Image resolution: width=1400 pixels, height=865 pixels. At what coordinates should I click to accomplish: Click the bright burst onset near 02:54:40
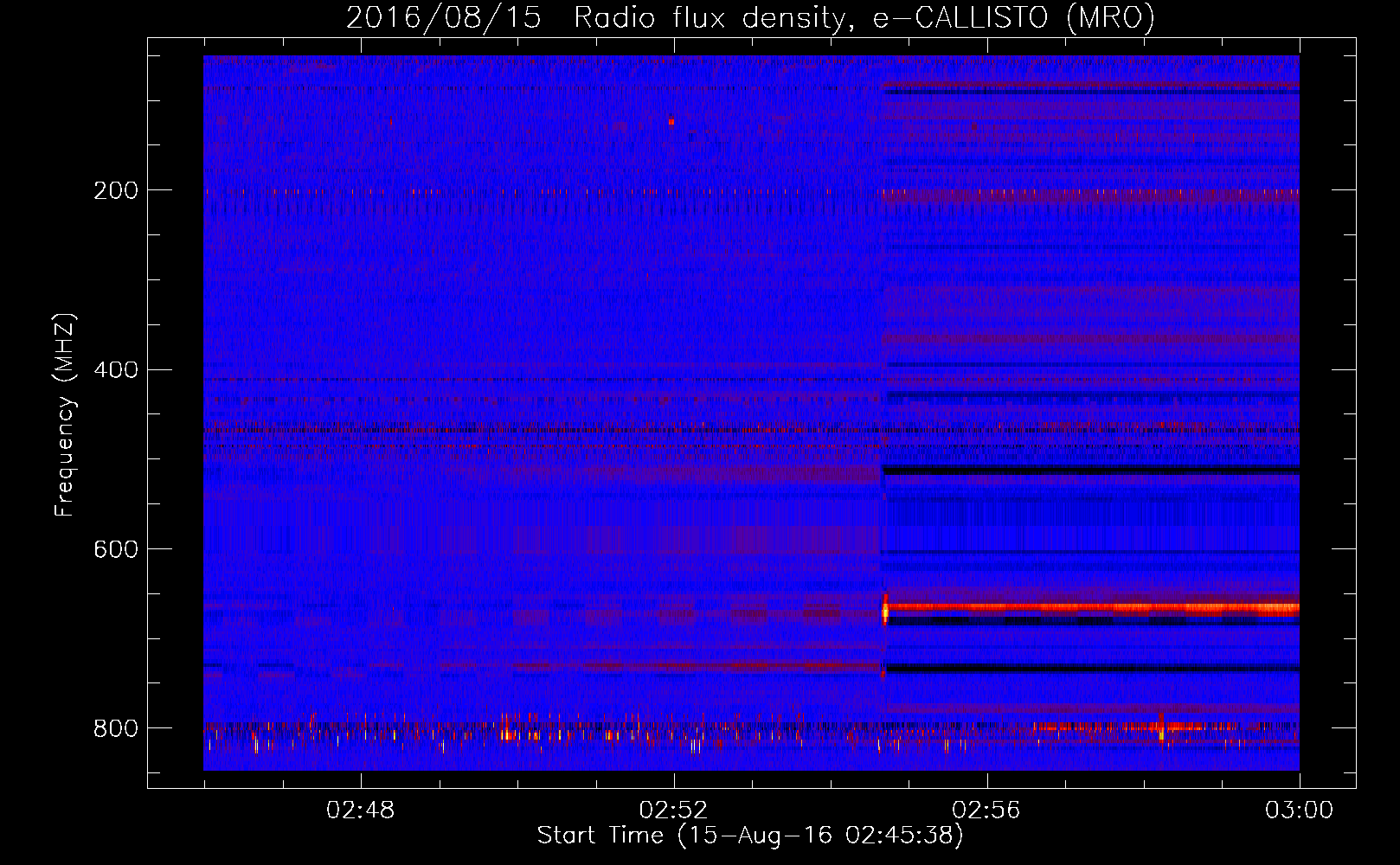click(x=885, y=610)
